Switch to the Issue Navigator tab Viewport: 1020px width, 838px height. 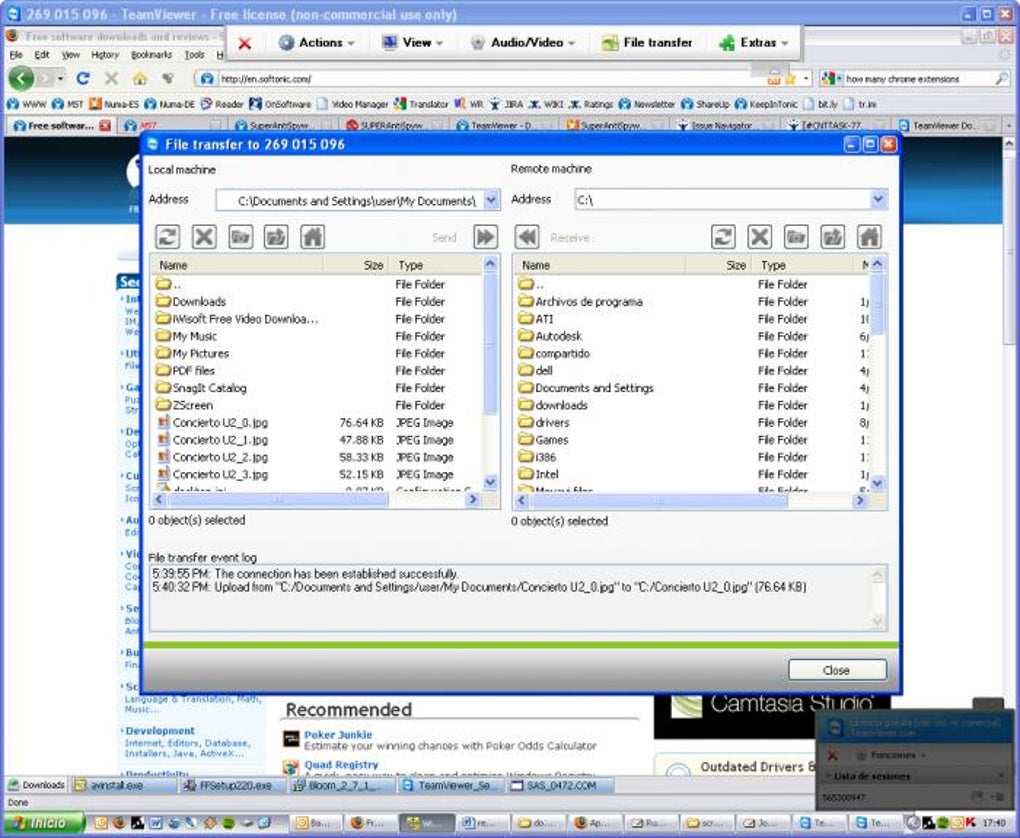(x=720, y=126)
